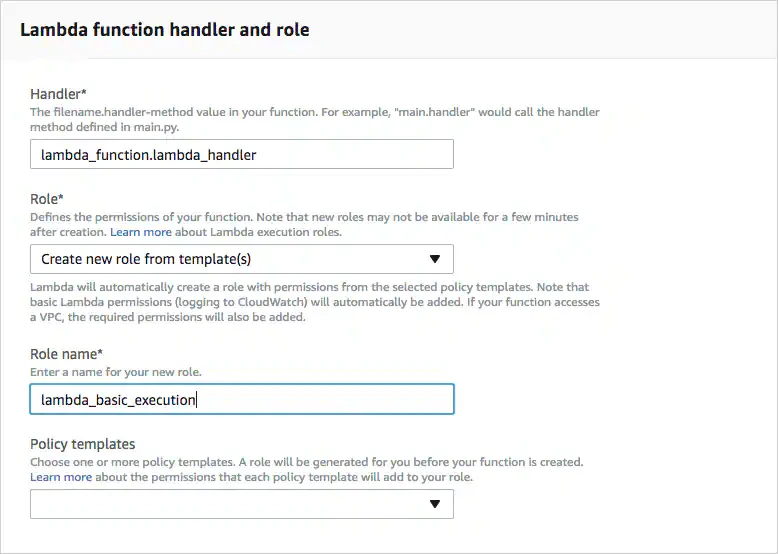Click the 'lambda_basic_execution' text in Role name
This screenshot has width=778, height=554.
click(x=118, y=400)
